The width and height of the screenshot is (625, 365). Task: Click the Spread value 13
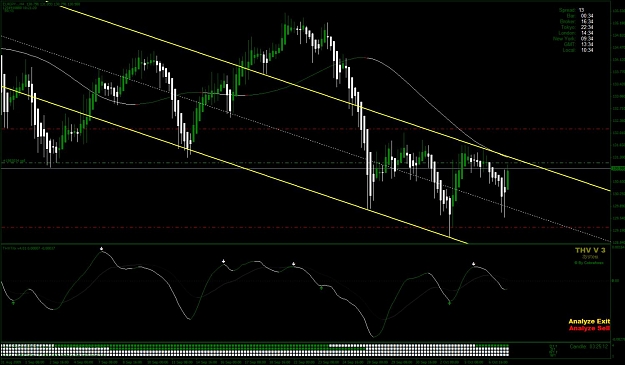click(x=582, y=10)
